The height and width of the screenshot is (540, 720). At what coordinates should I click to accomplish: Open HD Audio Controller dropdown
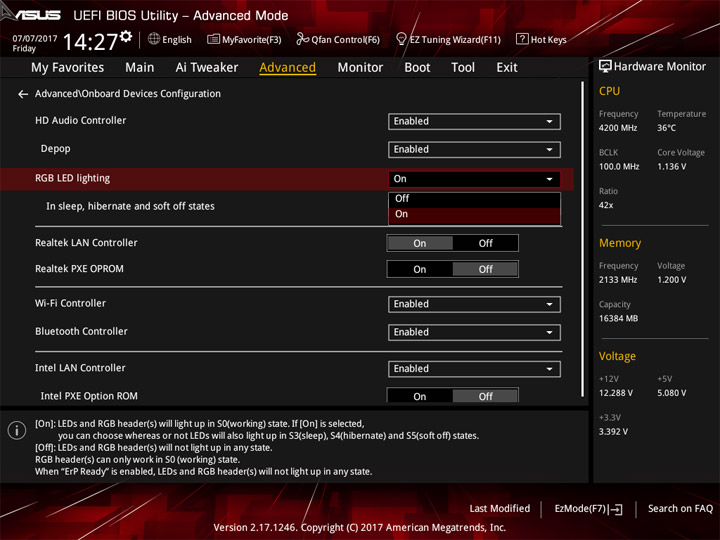pos(474,121)
